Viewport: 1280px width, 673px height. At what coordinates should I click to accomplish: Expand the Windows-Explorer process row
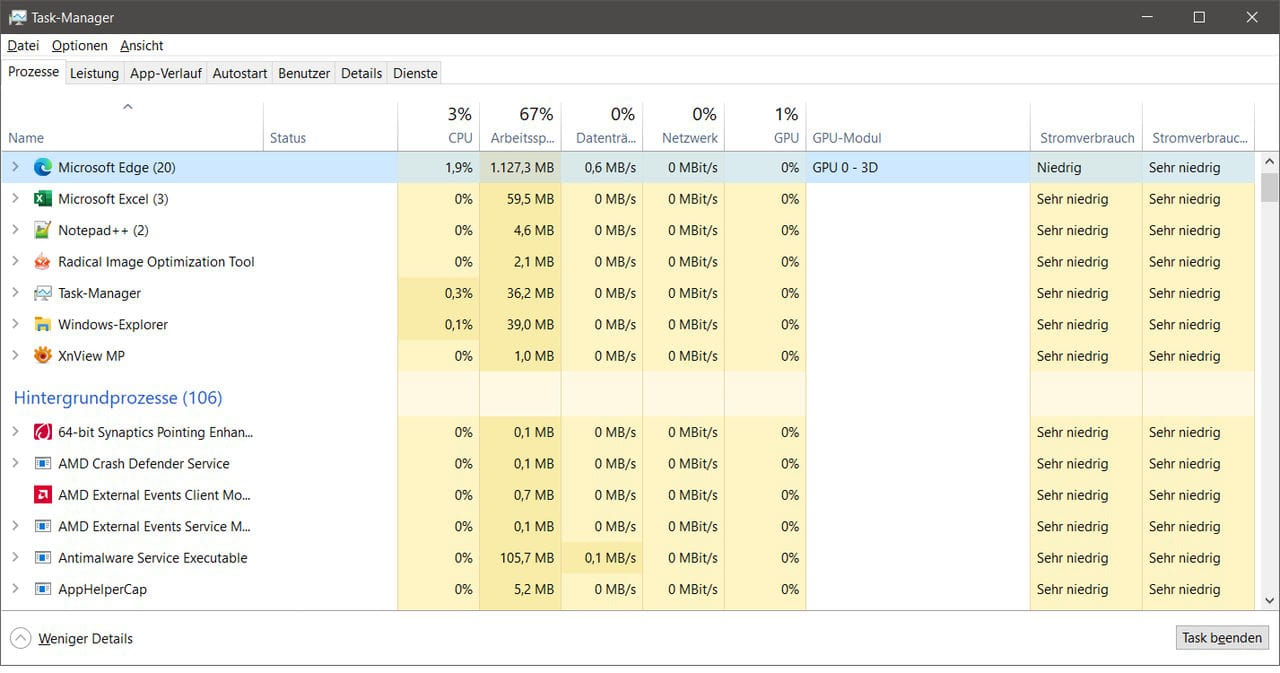[x=15, y=324]
